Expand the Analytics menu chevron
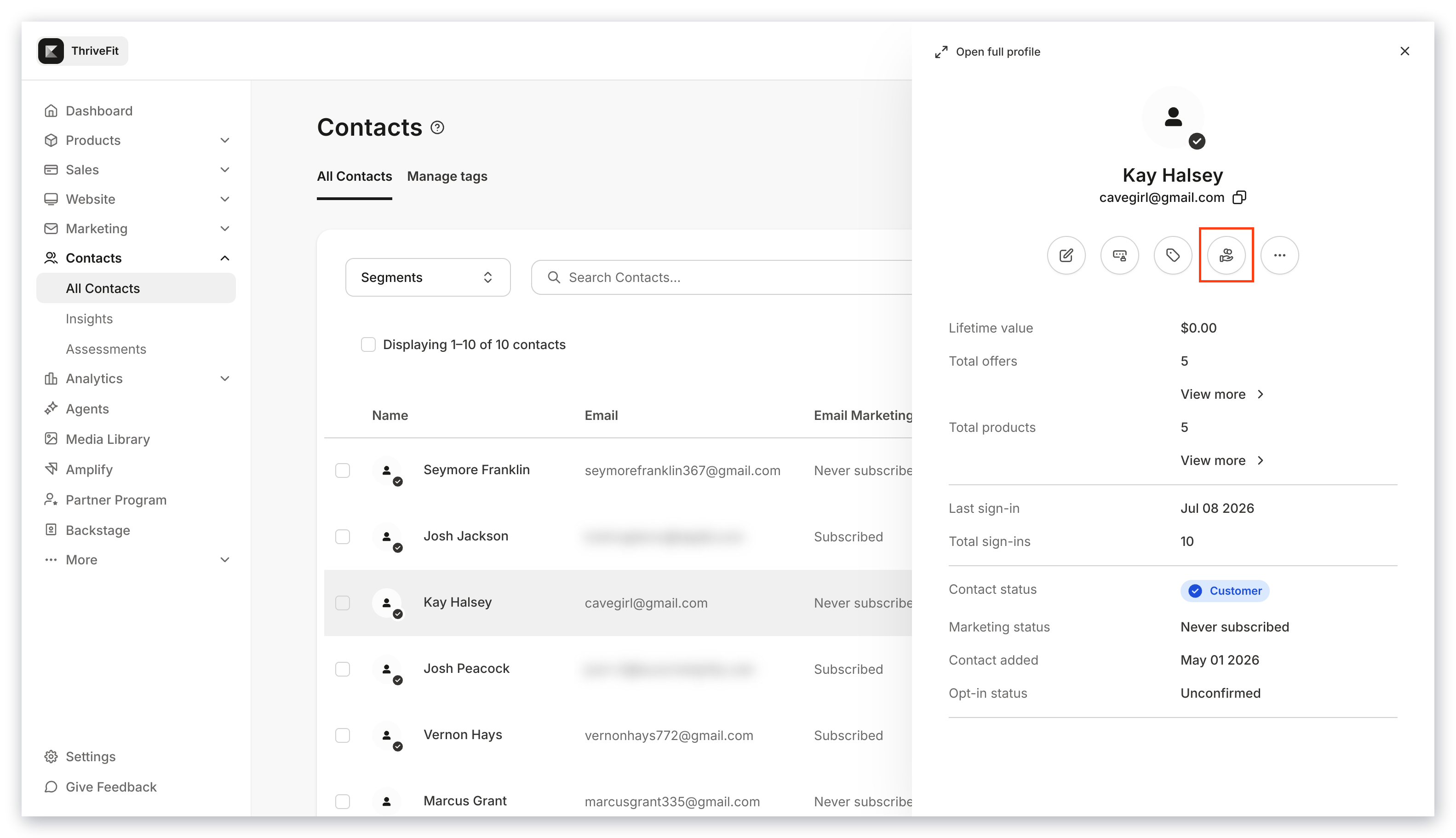Screen dimensions: 1456x838 pyautogui.click(x=225, y=378)
